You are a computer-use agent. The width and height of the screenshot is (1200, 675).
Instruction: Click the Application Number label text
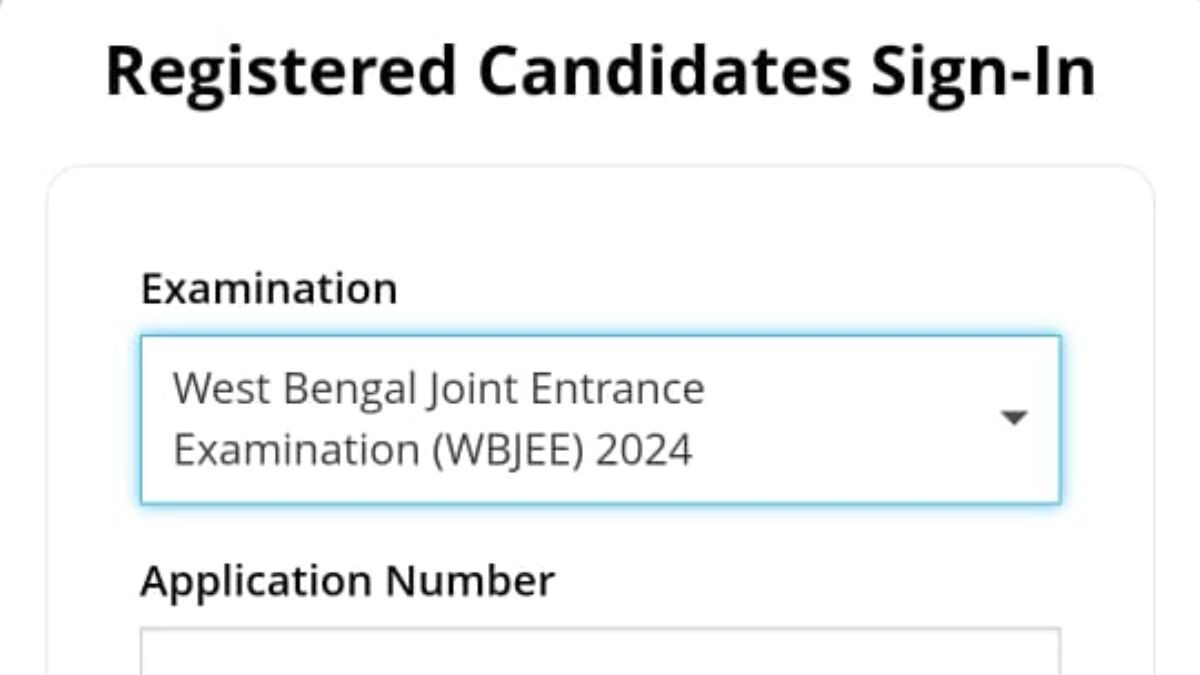point(350,578)
